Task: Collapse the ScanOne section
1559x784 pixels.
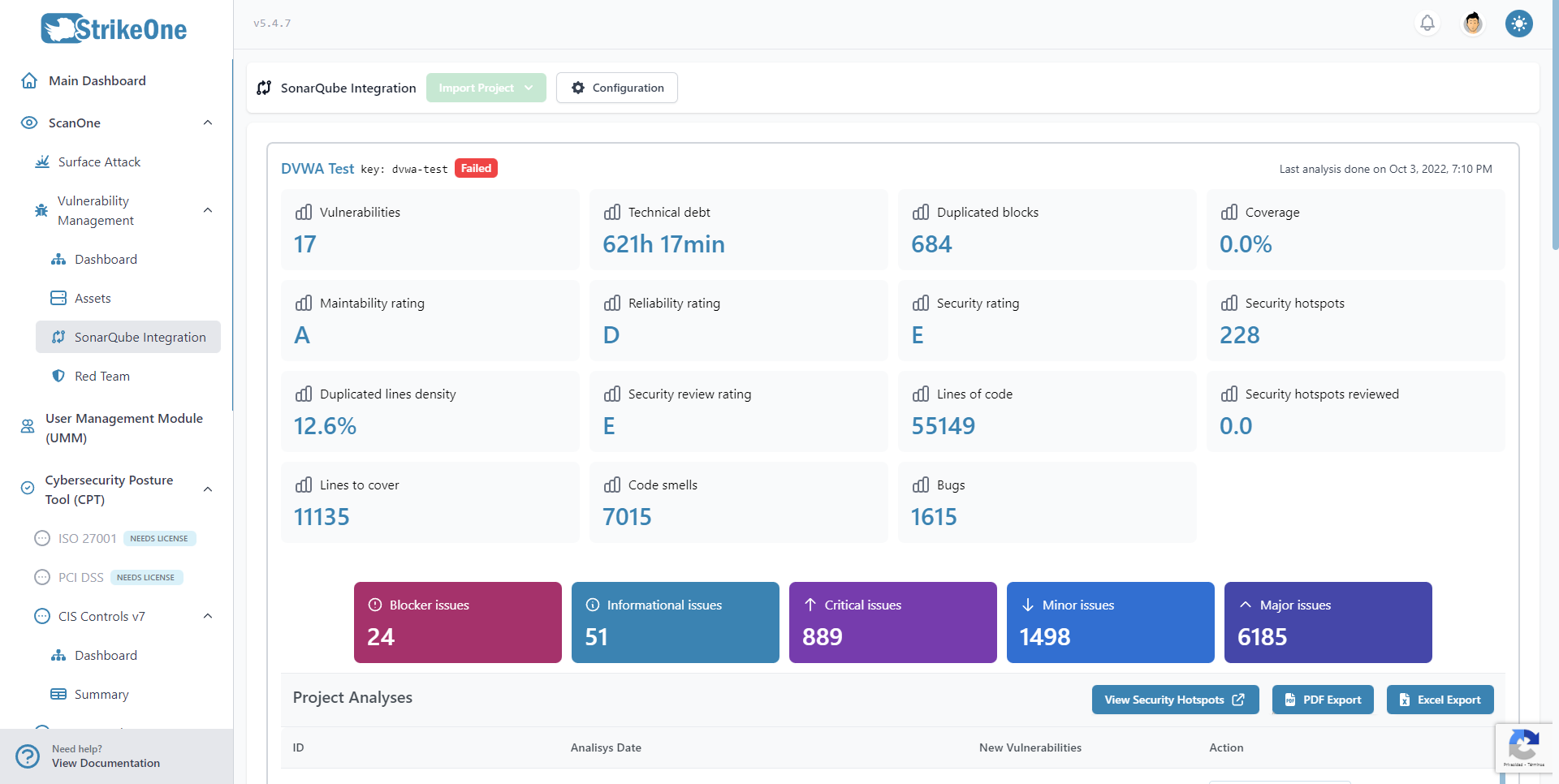Action: click(208, 122)
